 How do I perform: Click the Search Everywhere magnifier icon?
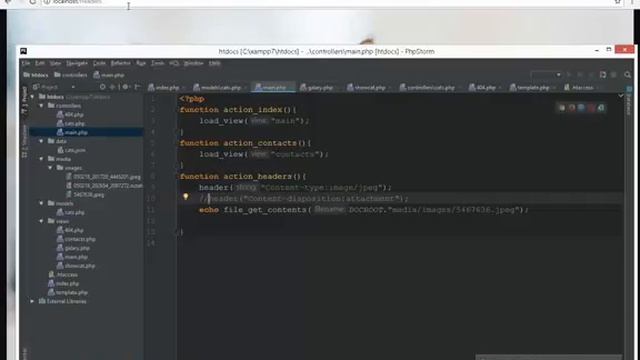point(627,75)
